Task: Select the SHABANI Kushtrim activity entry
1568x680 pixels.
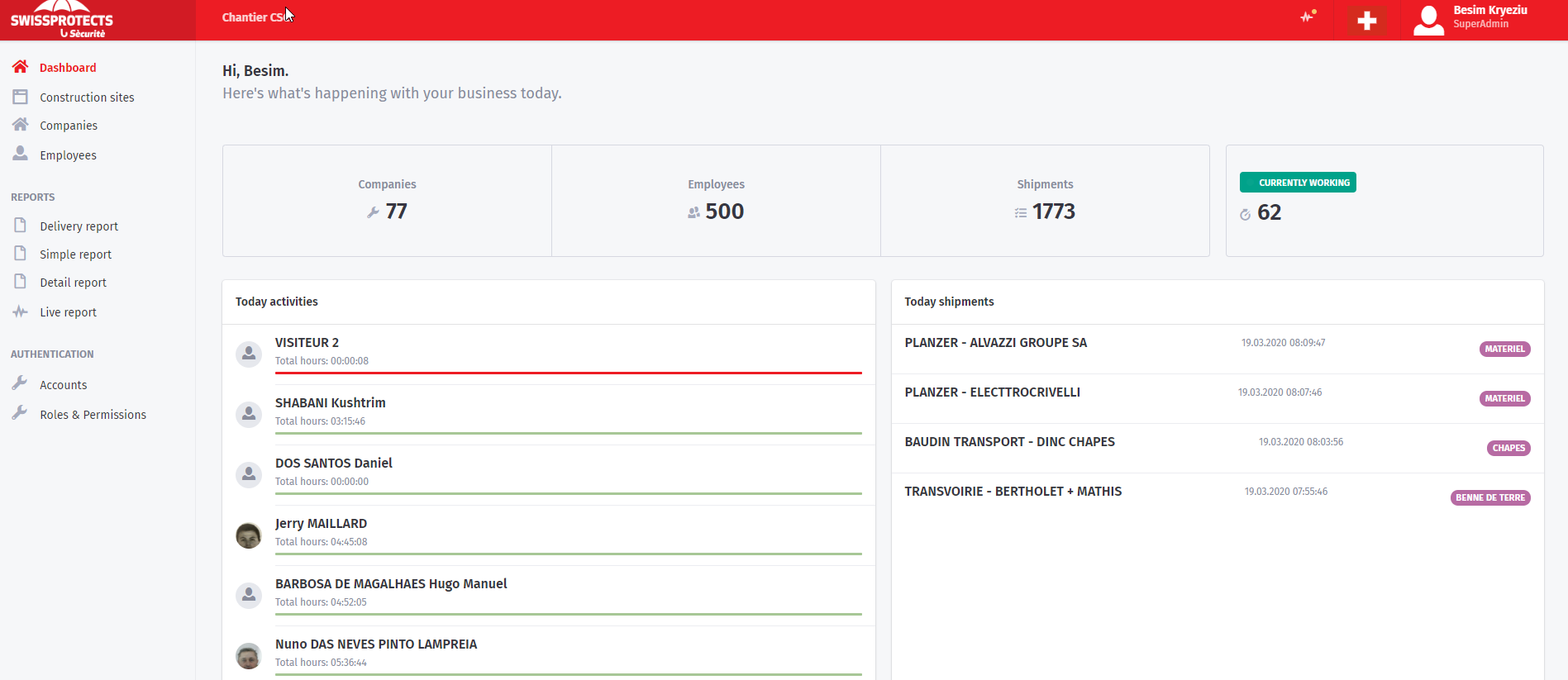Action: pos(330,403)
